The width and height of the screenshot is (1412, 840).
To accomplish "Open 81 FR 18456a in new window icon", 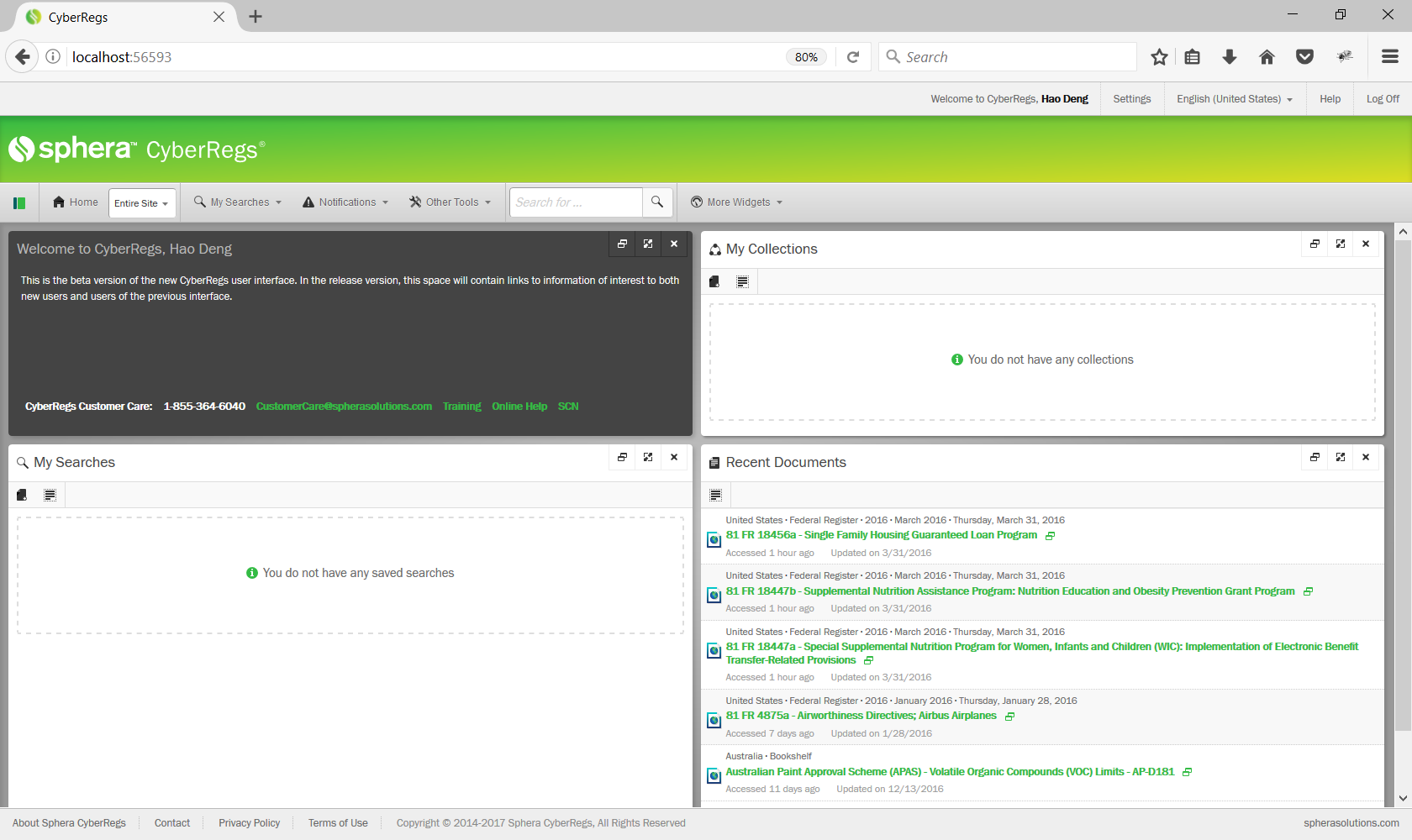I will pos(1050,536).
